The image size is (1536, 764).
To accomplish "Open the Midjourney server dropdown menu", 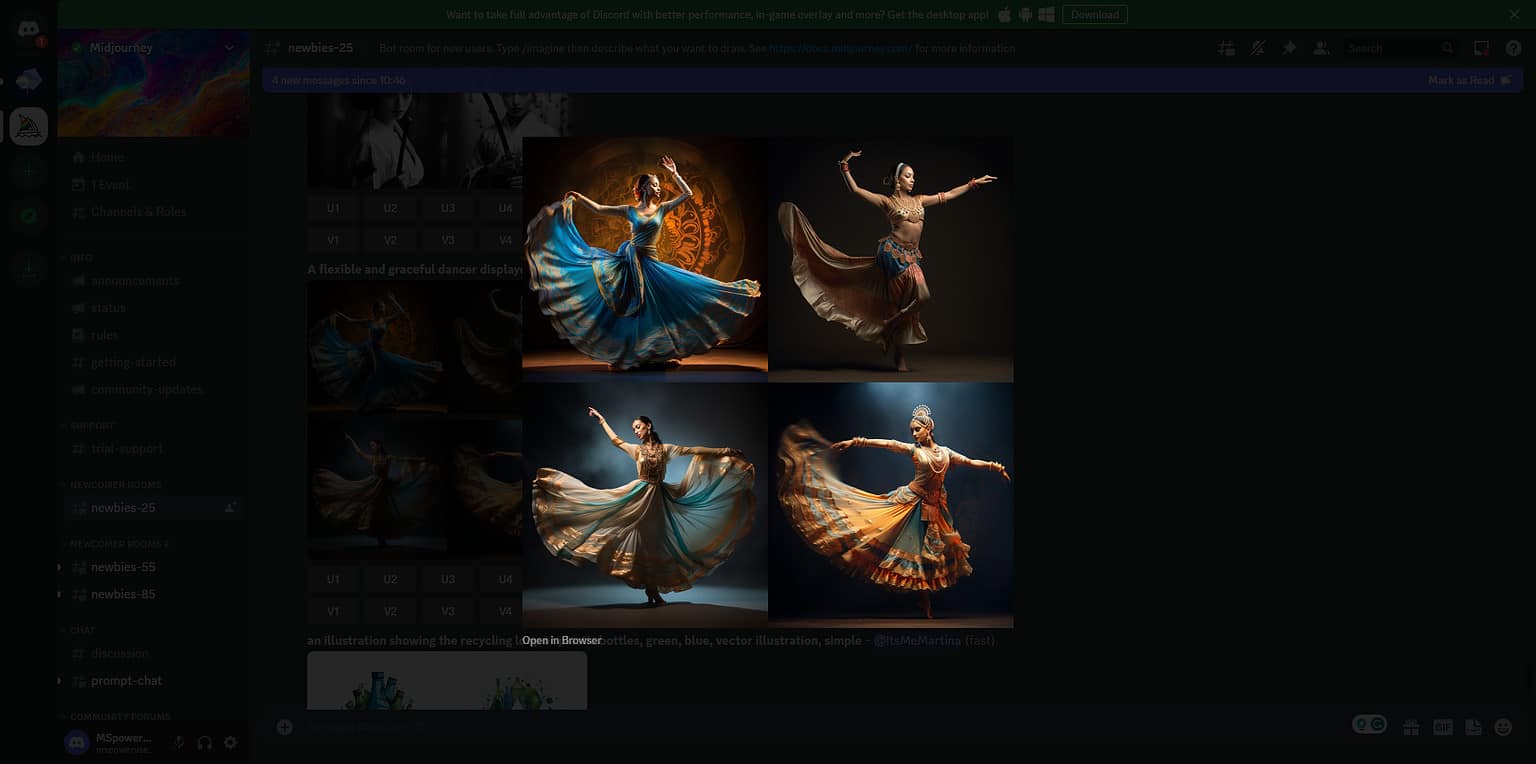I will coord(229,47).
